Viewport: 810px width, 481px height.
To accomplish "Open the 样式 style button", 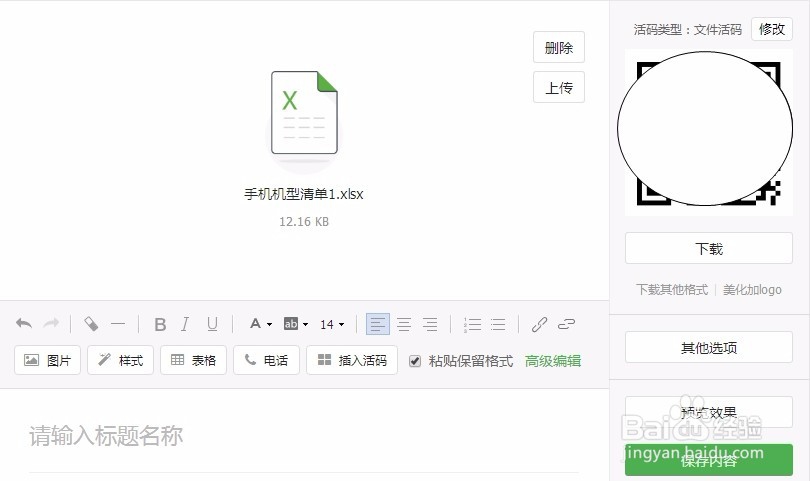I will [120, 360].
